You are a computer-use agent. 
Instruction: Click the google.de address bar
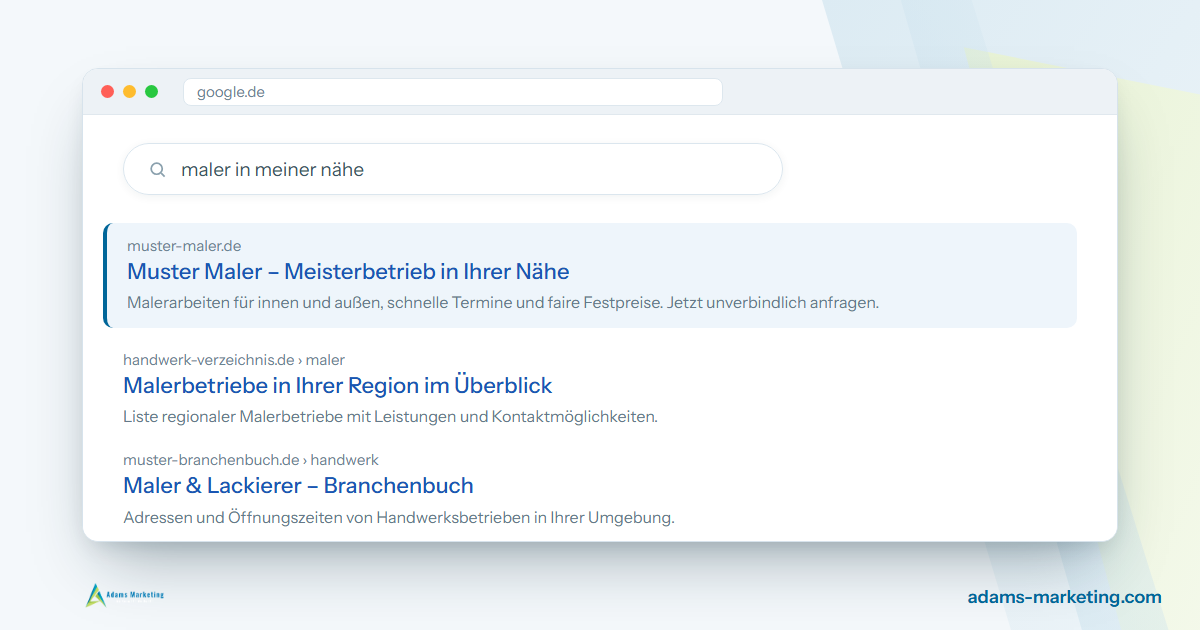click(x=452, y=92)
